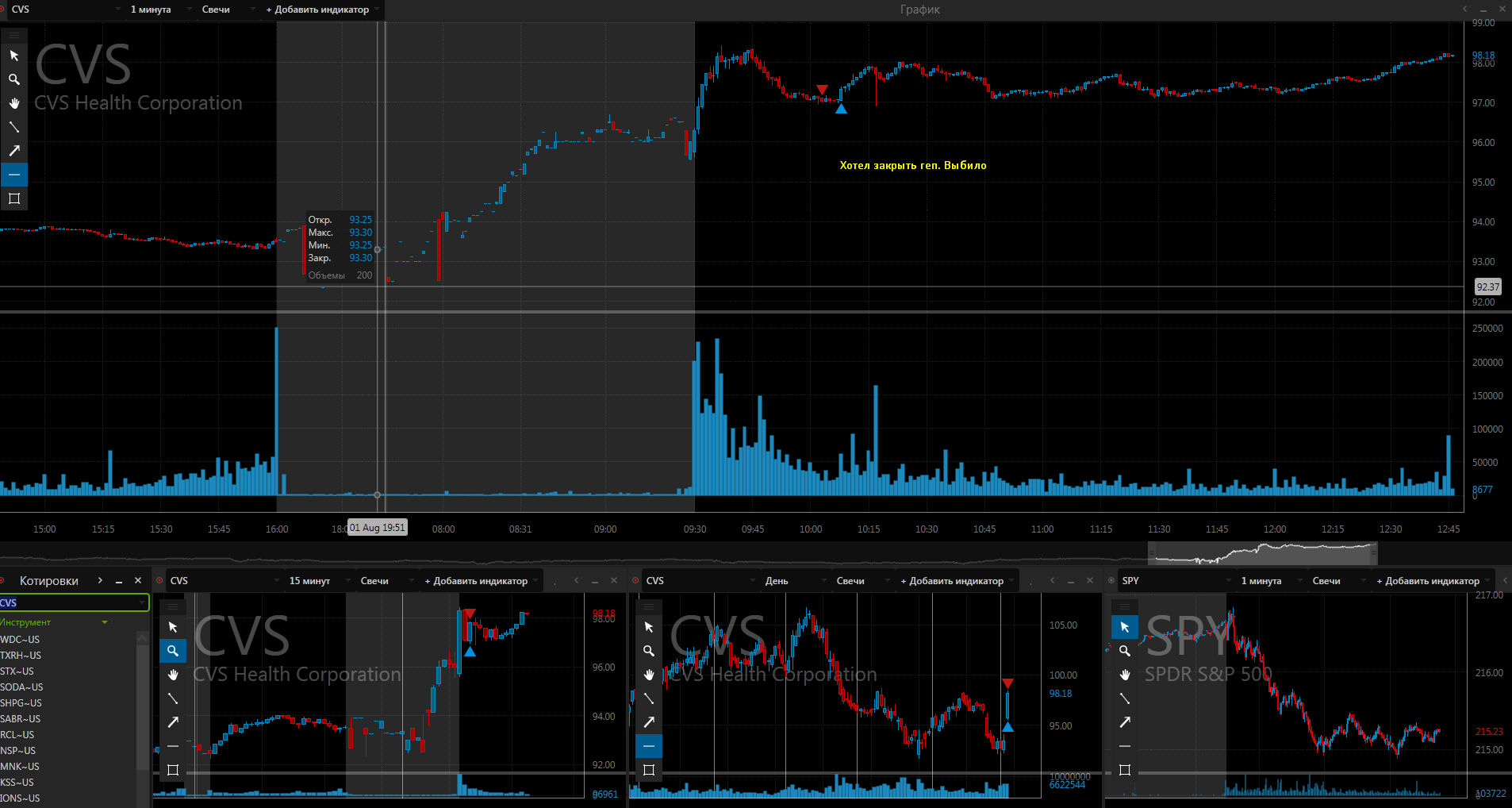Click the CVS ticker input field in Котировки

tap(74, 602)
